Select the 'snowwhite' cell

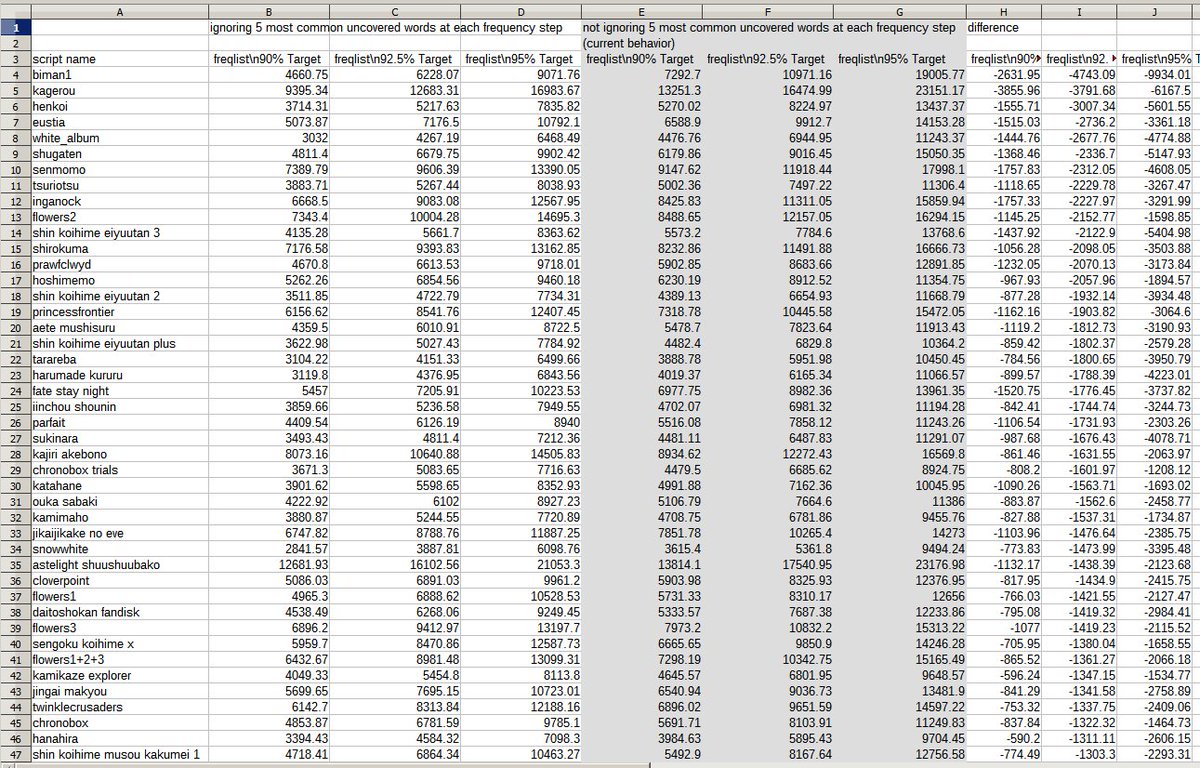coord(119,549)
